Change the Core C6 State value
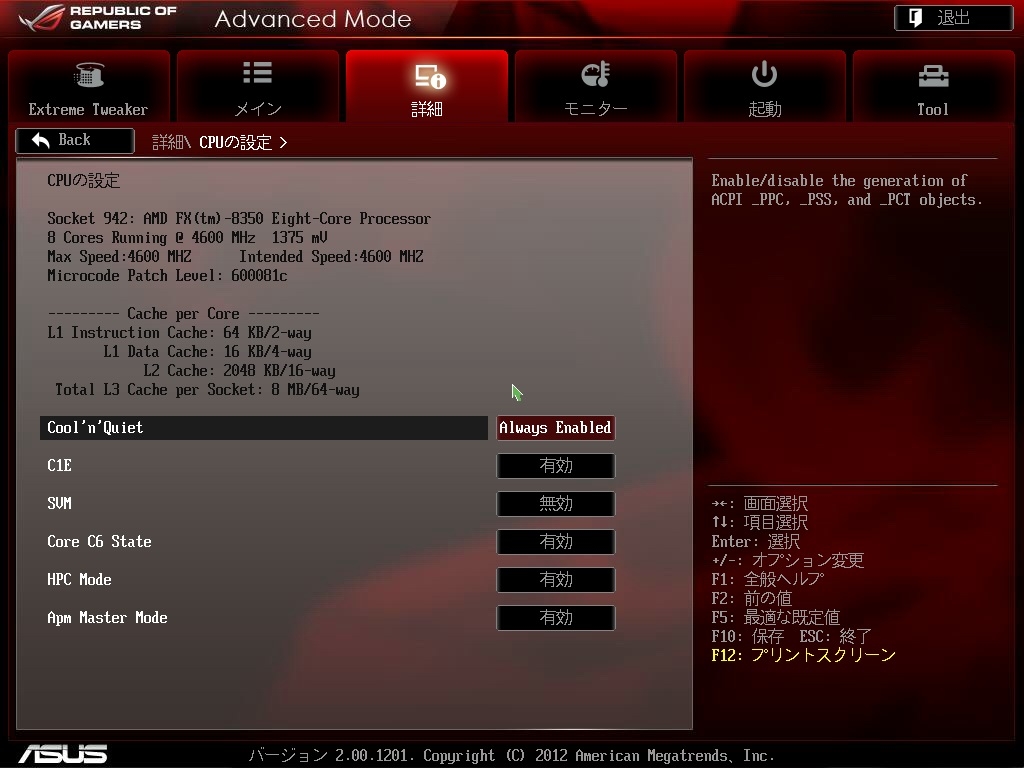1024x768 pixels. pyautogui.click(x=555, y=542)
